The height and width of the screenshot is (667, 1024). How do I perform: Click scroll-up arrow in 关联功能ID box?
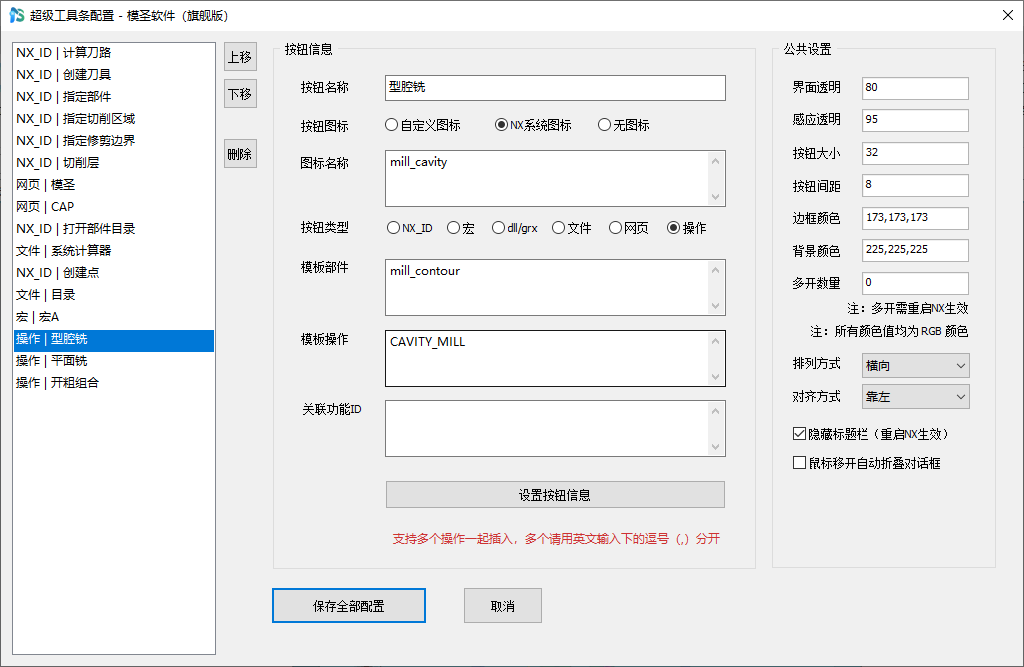pos(716,411)
